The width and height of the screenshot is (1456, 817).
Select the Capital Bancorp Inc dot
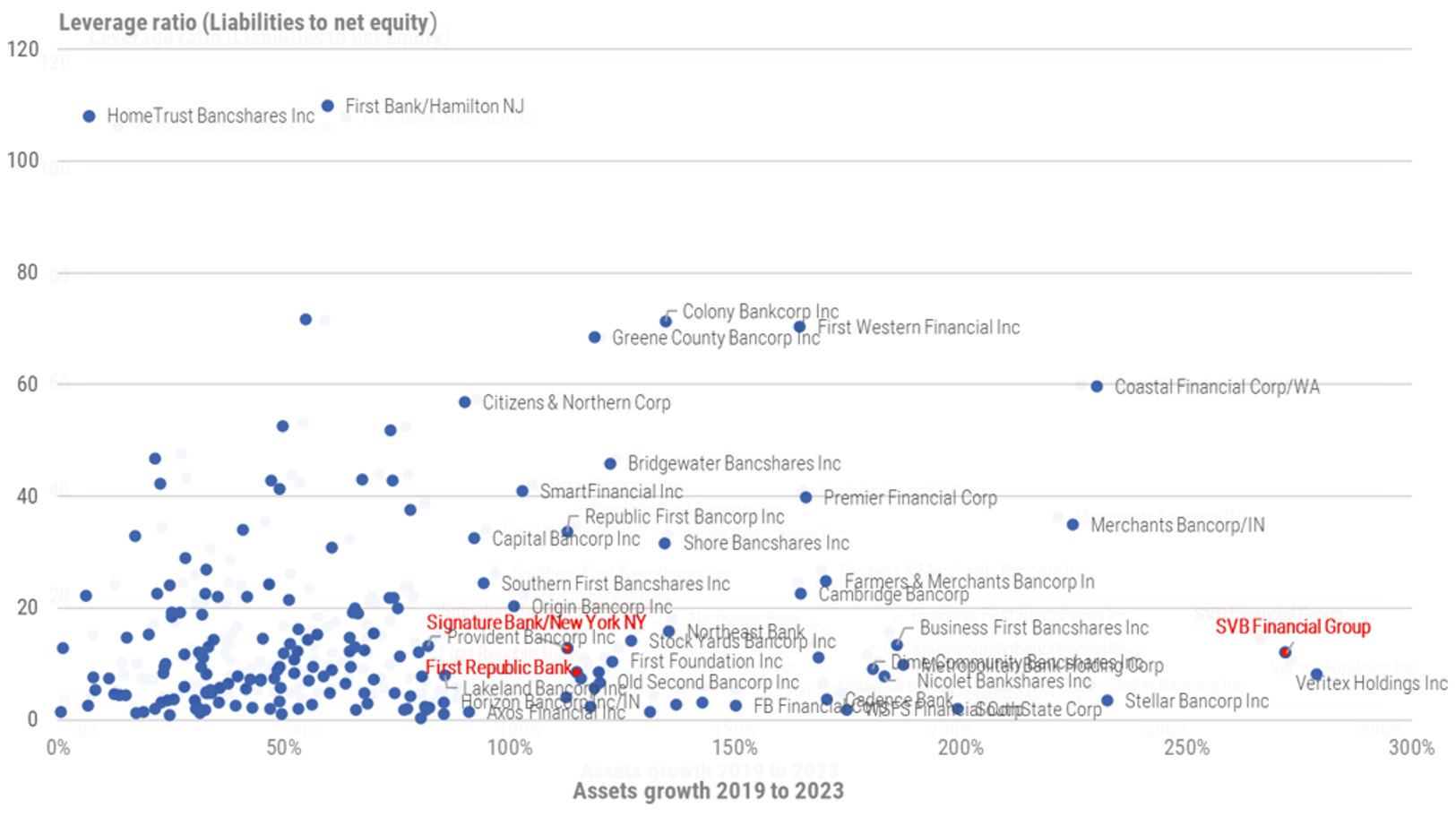474,538
